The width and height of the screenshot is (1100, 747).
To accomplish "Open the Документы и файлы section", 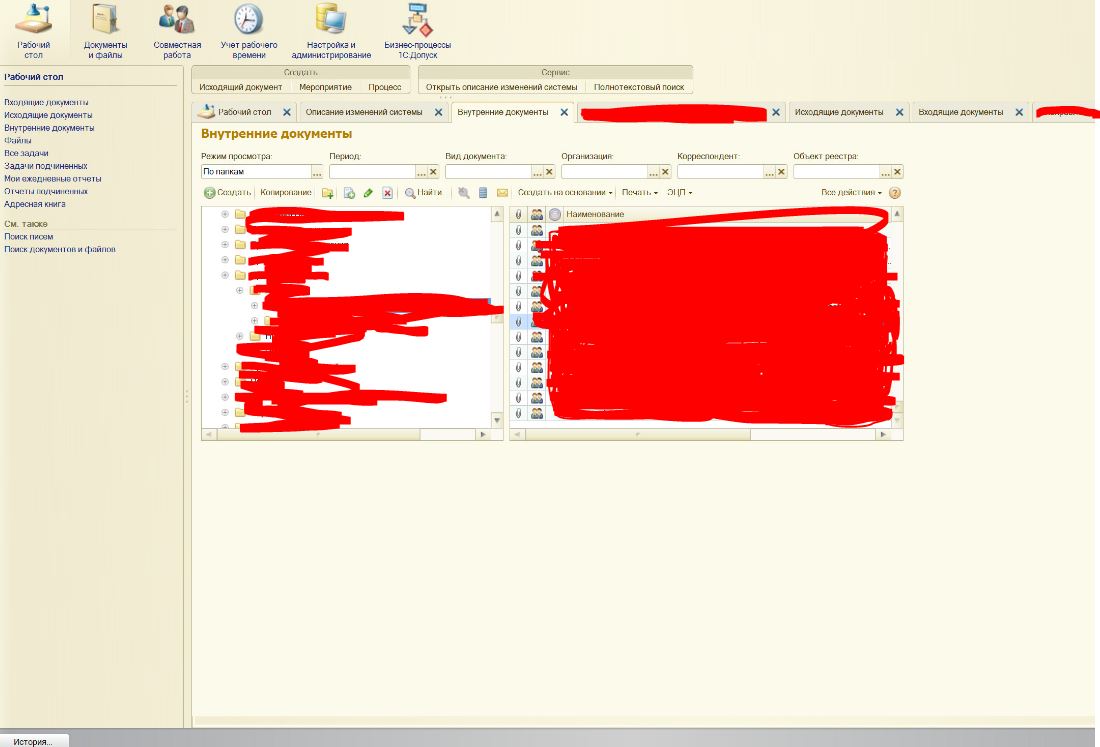I will point(105,31).
